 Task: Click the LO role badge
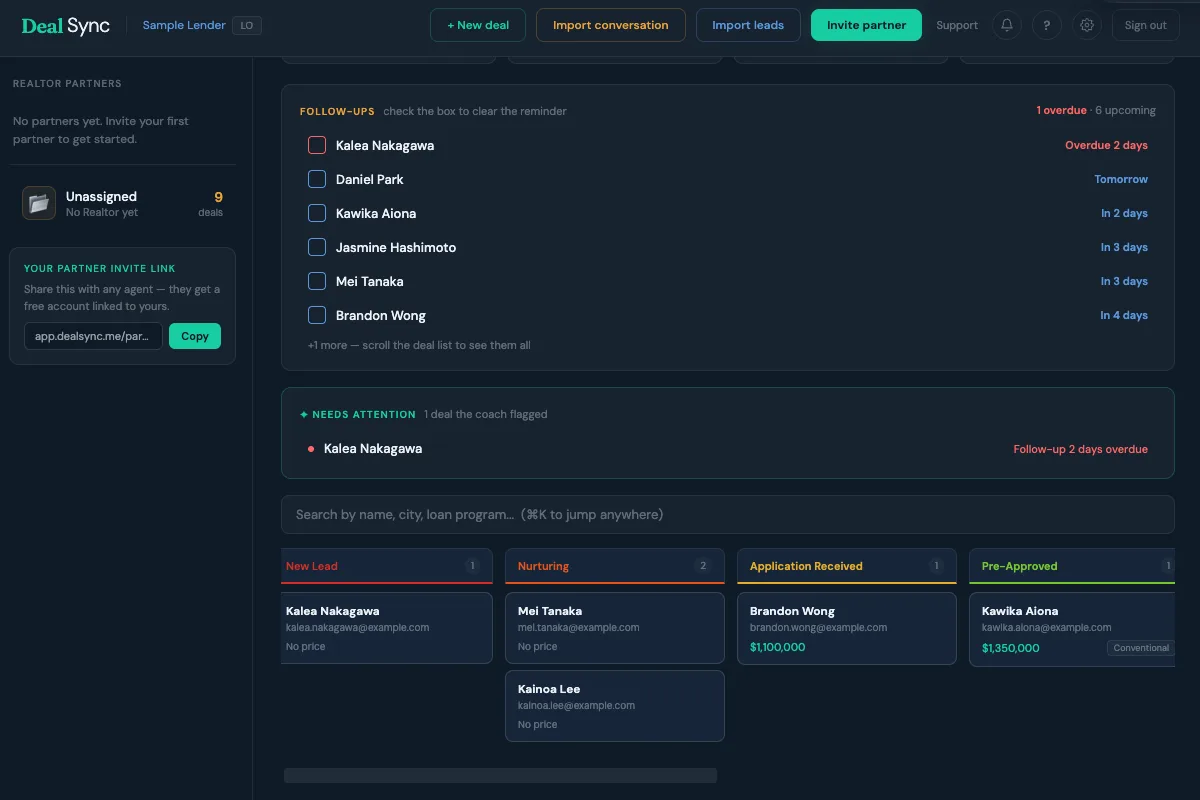[x=247, y=25]
